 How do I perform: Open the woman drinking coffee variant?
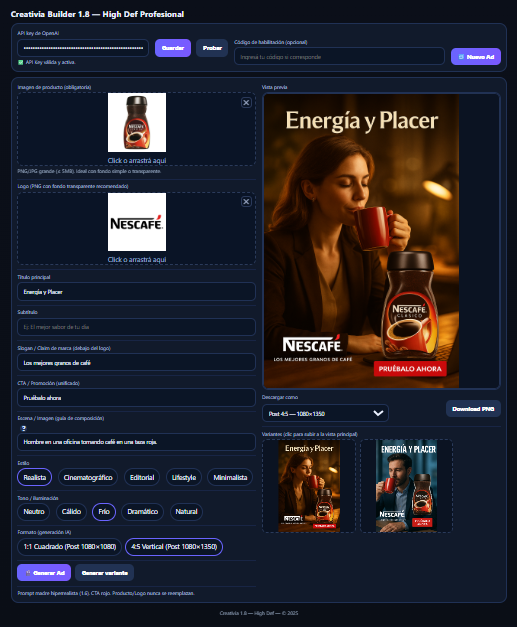tap(309, 486)
